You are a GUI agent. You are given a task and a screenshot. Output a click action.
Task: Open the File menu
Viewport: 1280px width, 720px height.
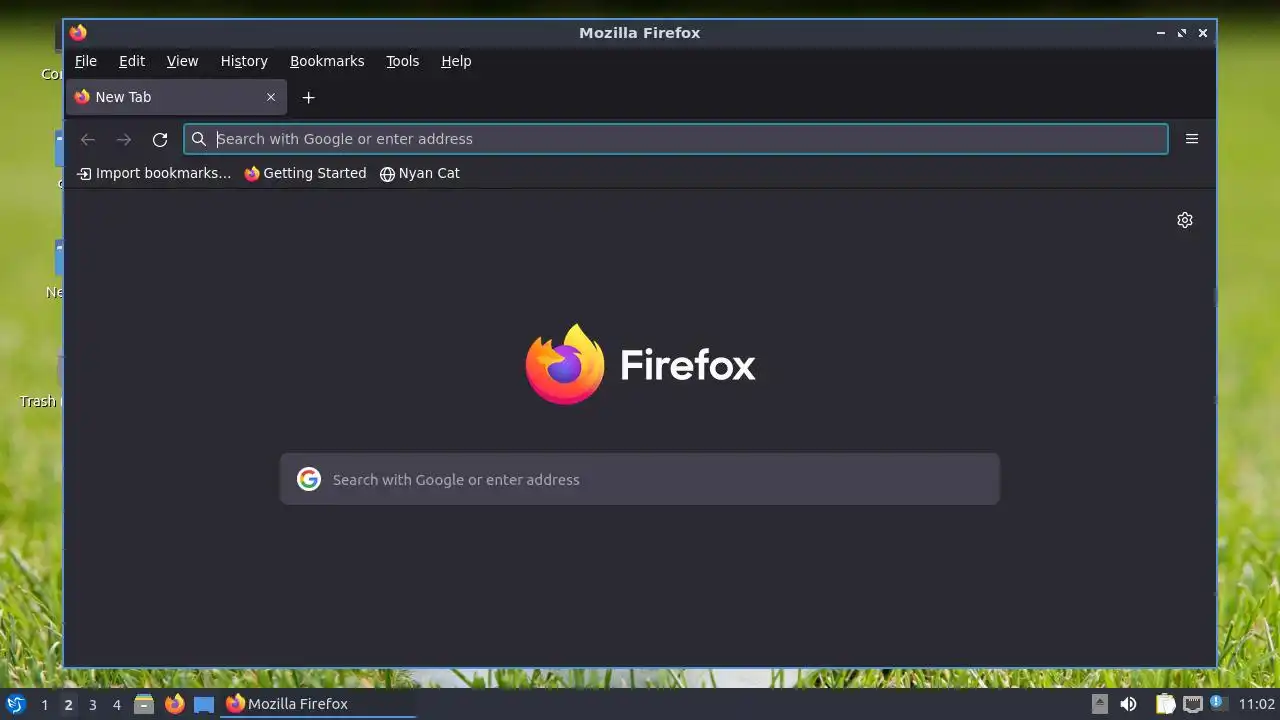(86, 61)
